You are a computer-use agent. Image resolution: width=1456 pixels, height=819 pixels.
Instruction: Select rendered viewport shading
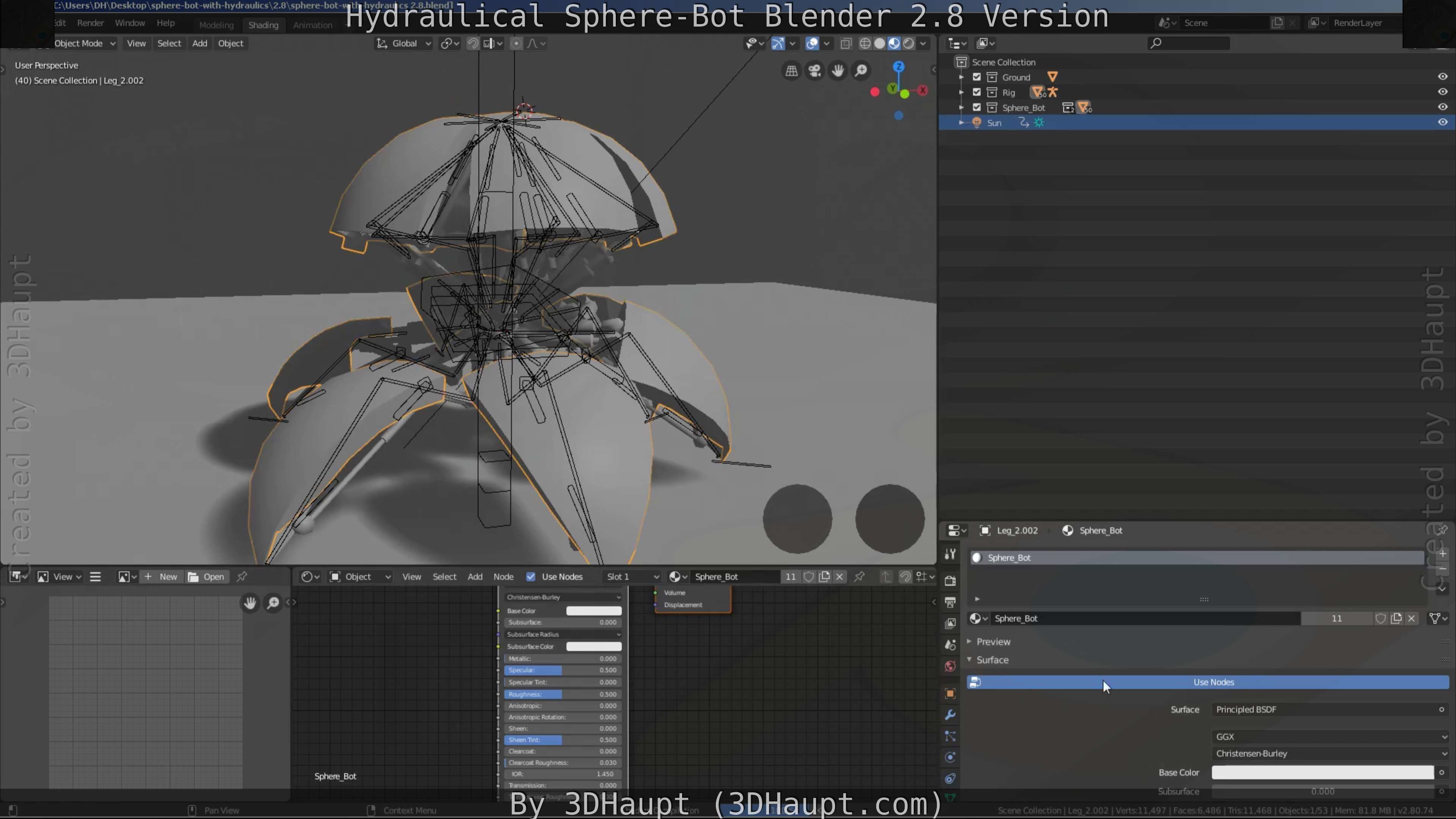tap(909, 44)
